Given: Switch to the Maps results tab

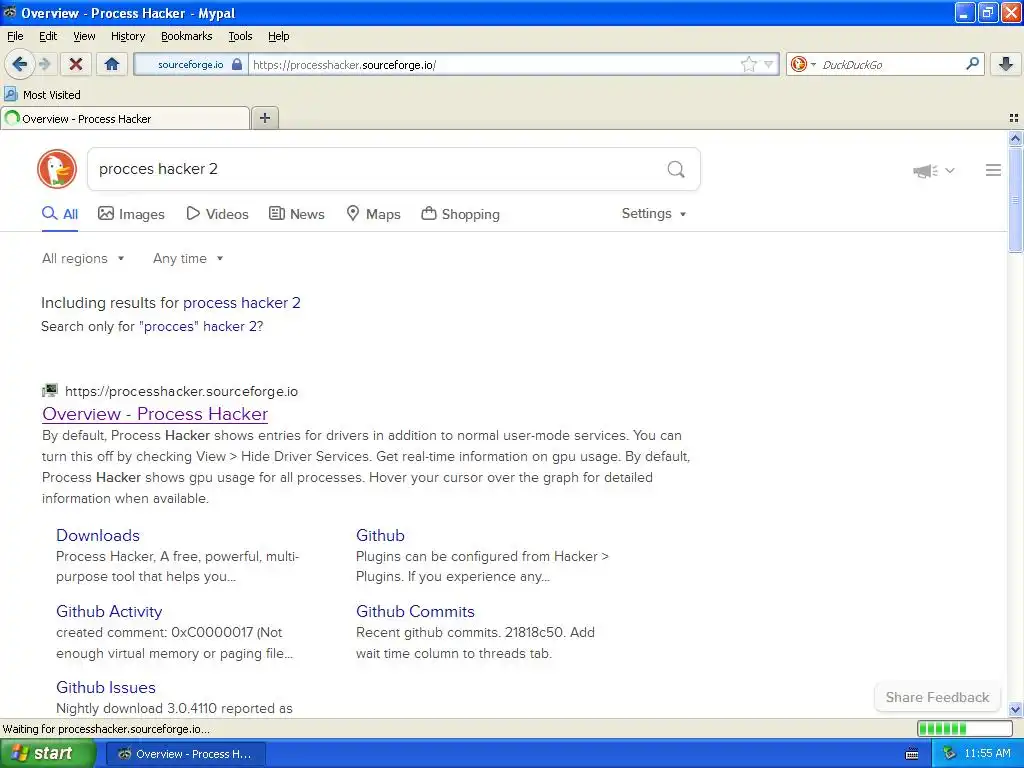Looking at the screenshot, I should 373,214.
